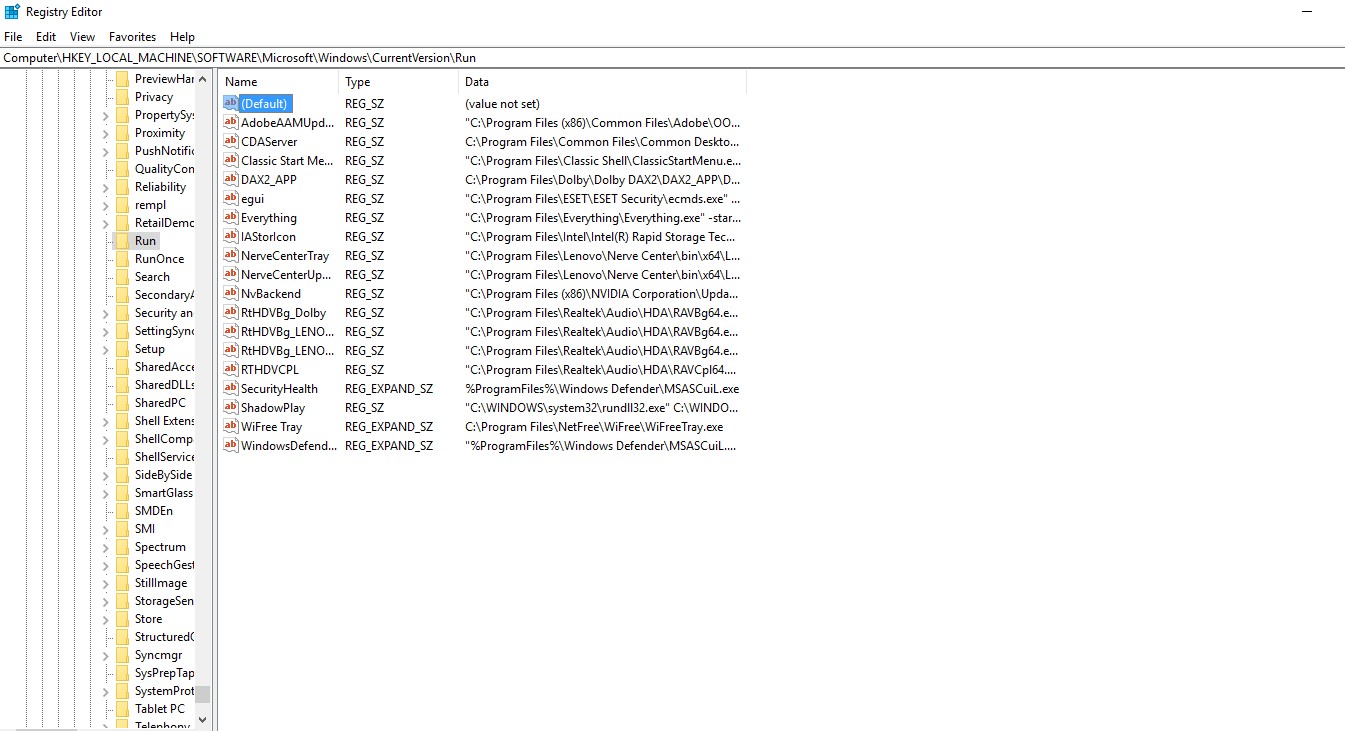Screen dimensions: 1345x731
Task: Select the QualityCon key in the tree
Action: click(x=164, y=169)
